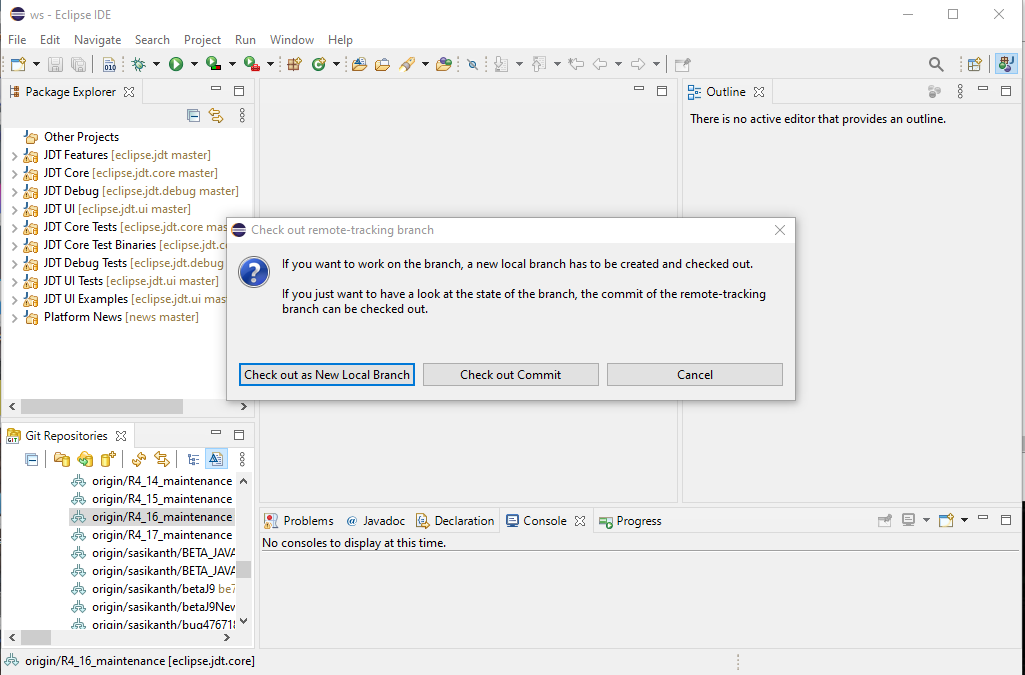The image size is (1025, 675).
Task: Click Git Repositories vertical scrollbar down arrow
Action: 244,621
